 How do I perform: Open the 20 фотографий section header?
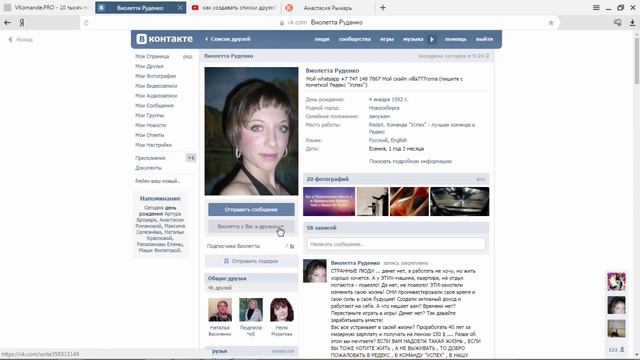click(x=396, y=179)
